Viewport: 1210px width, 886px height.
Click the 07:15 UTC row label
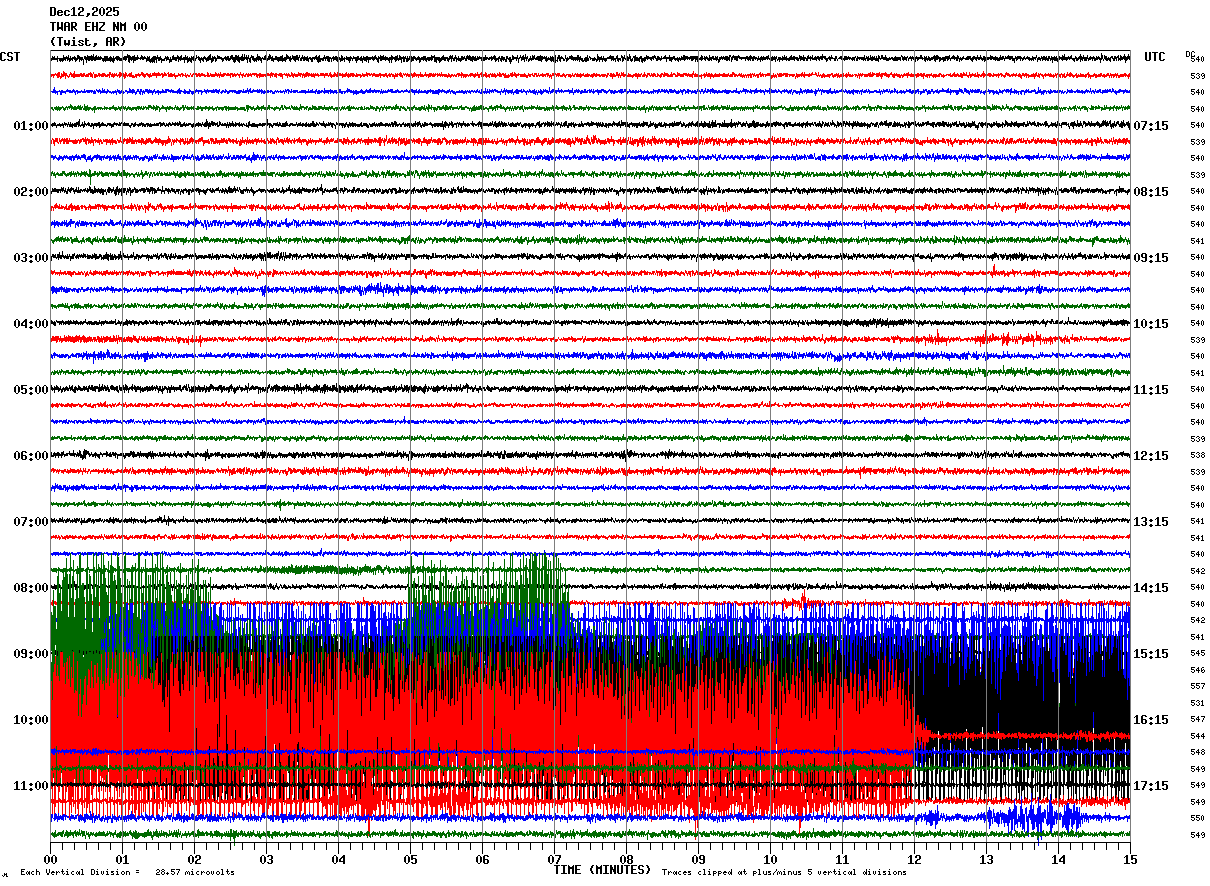[1151, 126]
